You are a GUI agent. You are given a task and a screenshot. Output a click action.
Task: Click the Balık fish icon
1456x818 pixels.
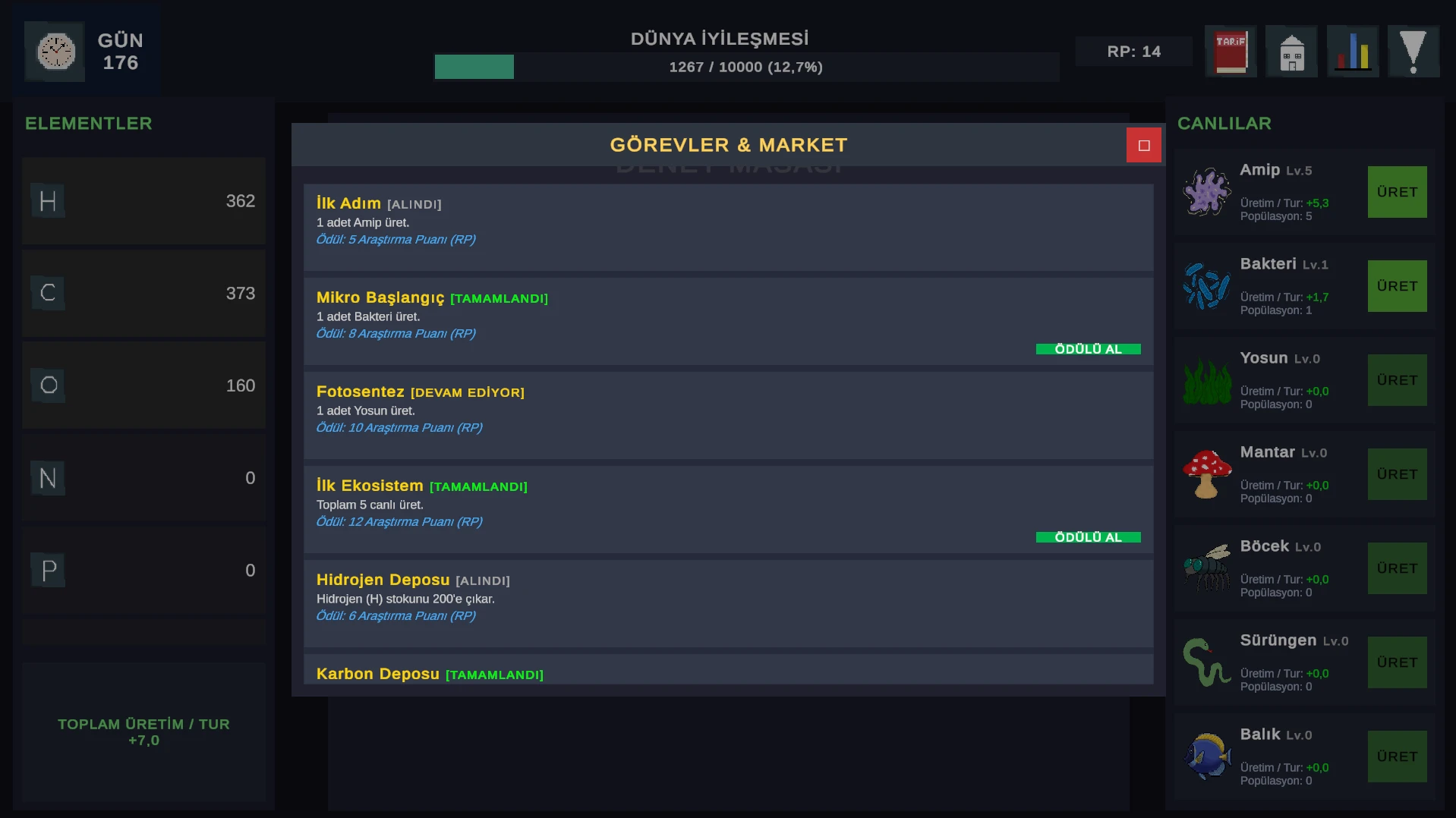(1206, 757)
